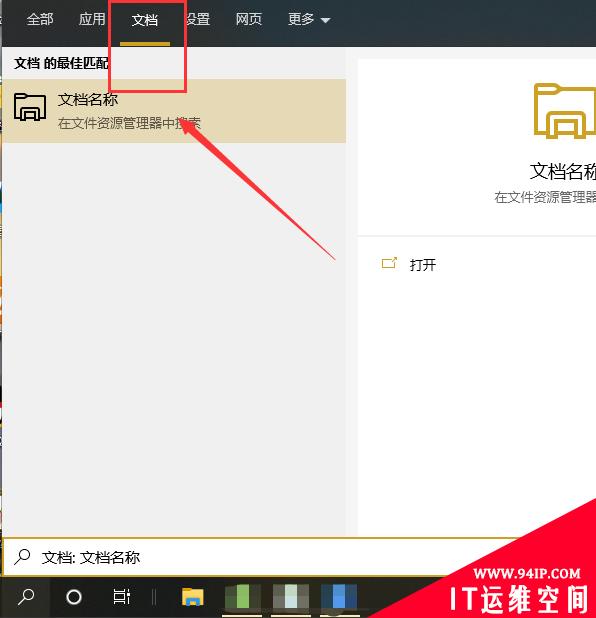
Task: Open Cortana circle on the taskbar
Action: pyautogui.click(x=74, y=597)
